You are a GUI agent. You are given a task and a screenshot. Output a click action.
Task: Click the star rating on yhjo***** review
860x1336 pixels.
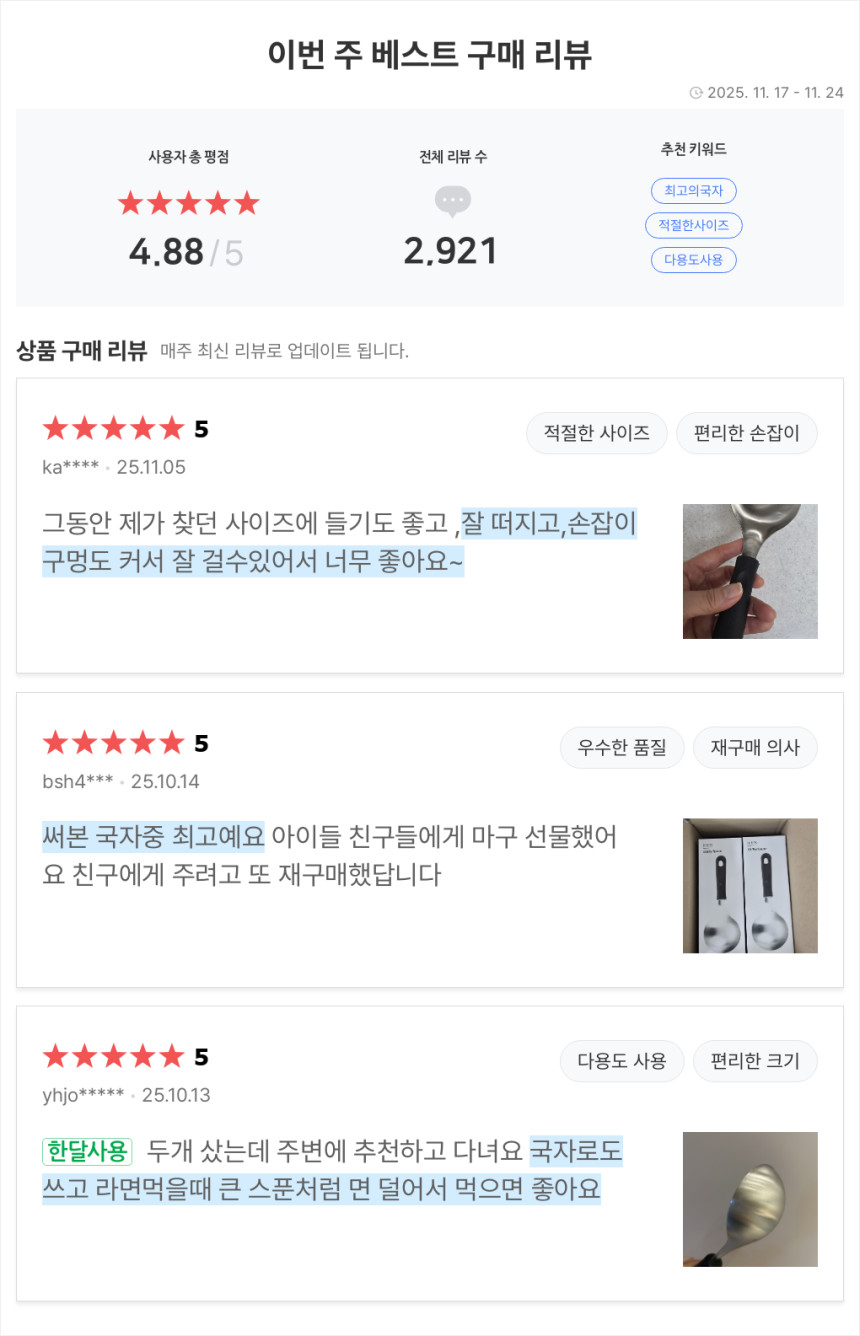[113, 1057]
